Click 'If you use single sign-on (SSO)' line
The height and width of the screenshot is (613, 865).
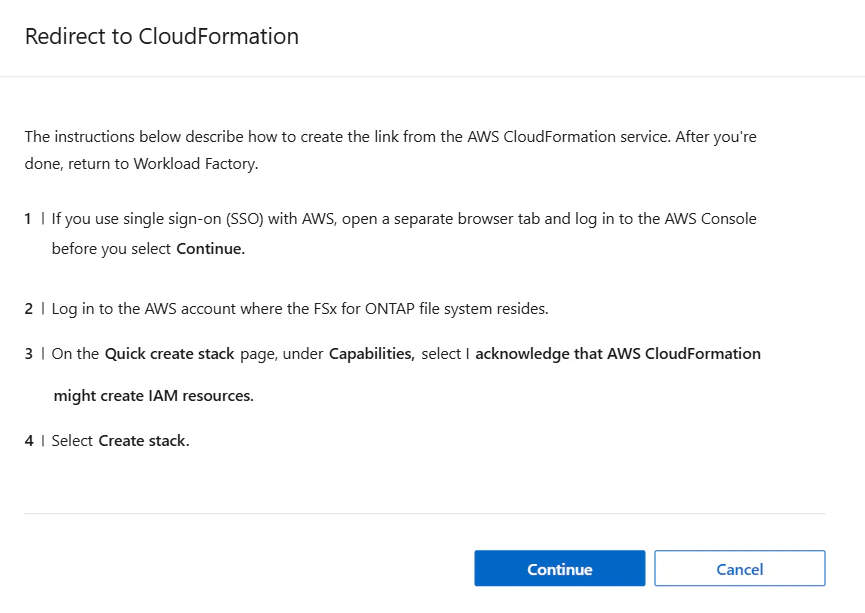point(404,219)
